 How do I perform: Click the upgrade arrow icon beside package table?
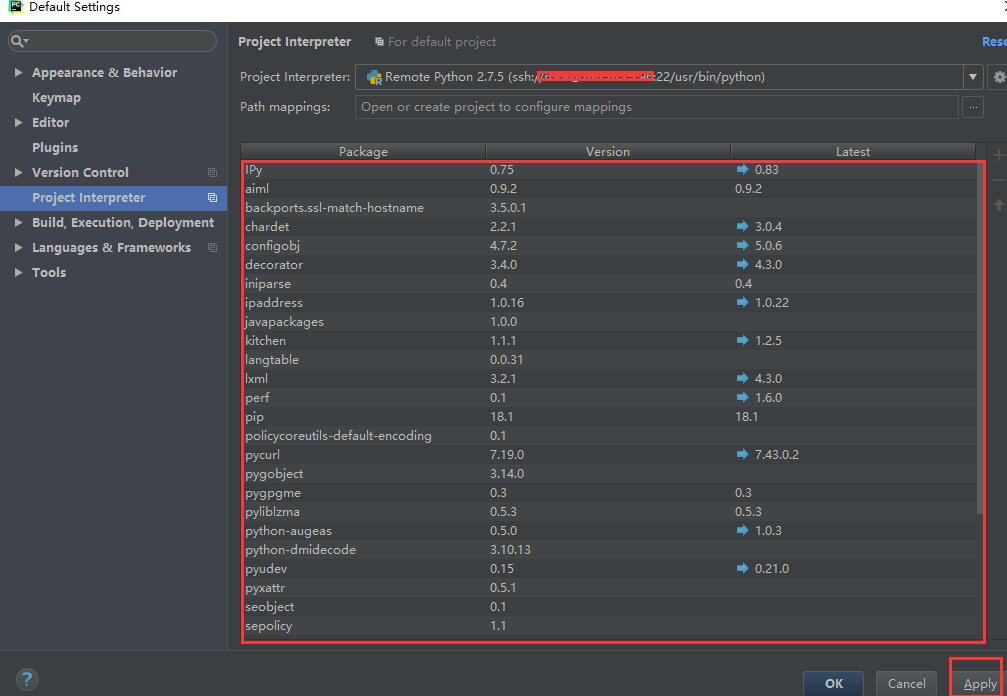coord(999,205)
